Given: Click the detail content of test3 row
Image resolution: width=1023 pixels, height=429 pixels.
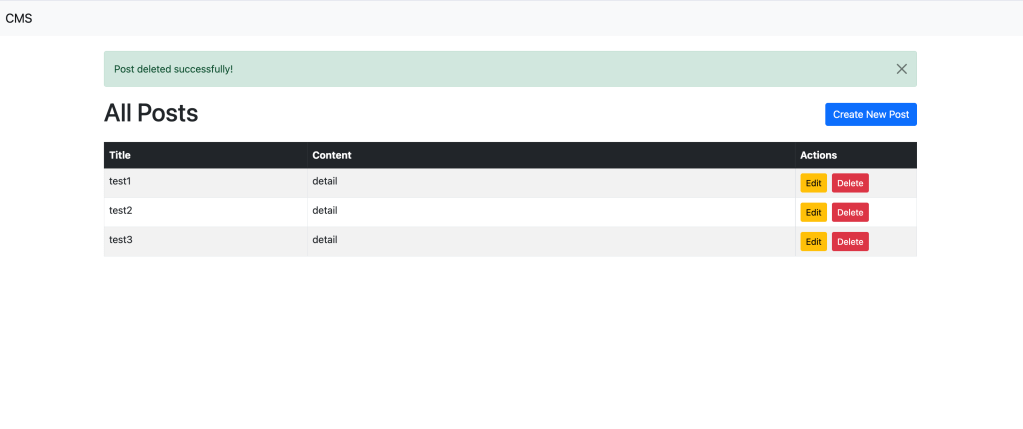Looking at the screenshot, I should coord(325,240).
